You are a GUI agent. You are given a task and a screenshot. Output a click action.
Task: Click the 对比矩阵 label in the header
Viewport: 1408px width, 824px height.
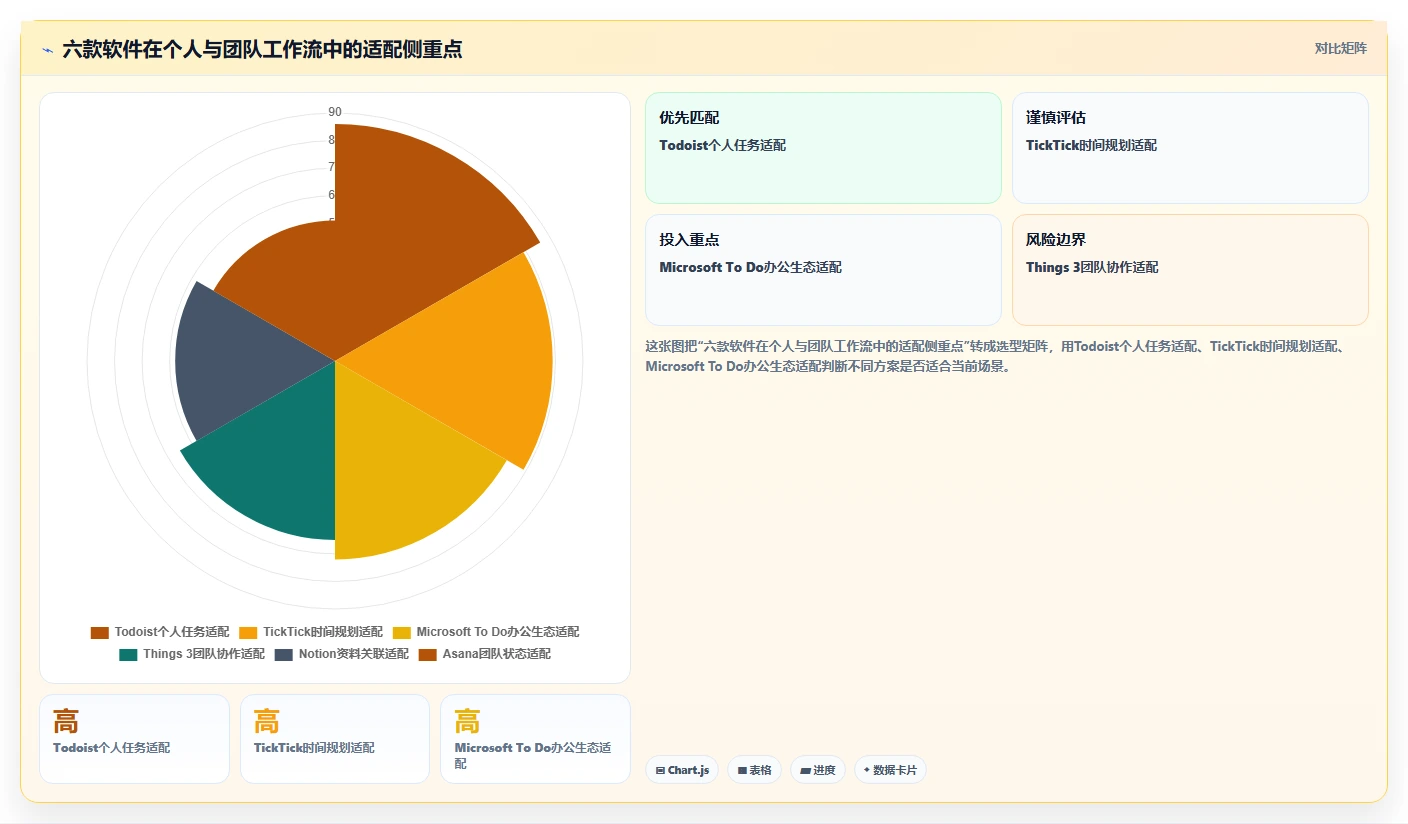pyautogui.click(x=1341, y=48)
